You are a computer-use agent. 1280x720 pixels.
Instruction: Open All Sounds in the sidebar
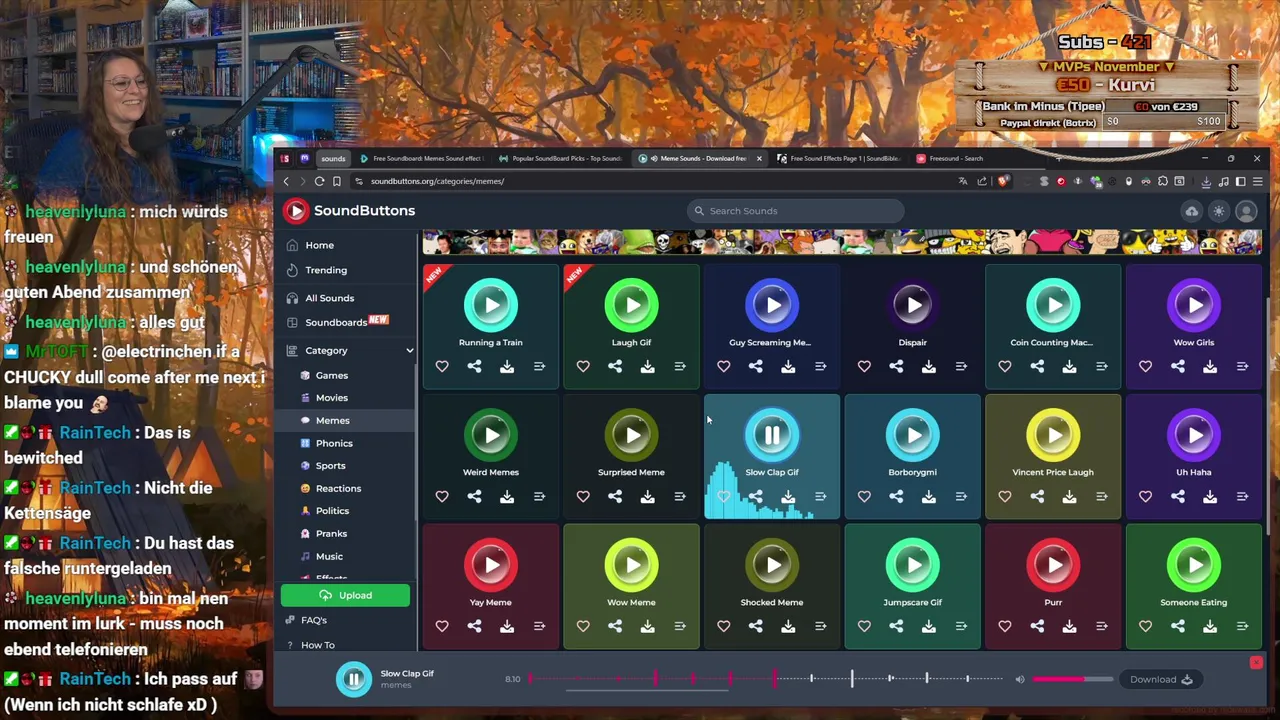tap(329, 298)
